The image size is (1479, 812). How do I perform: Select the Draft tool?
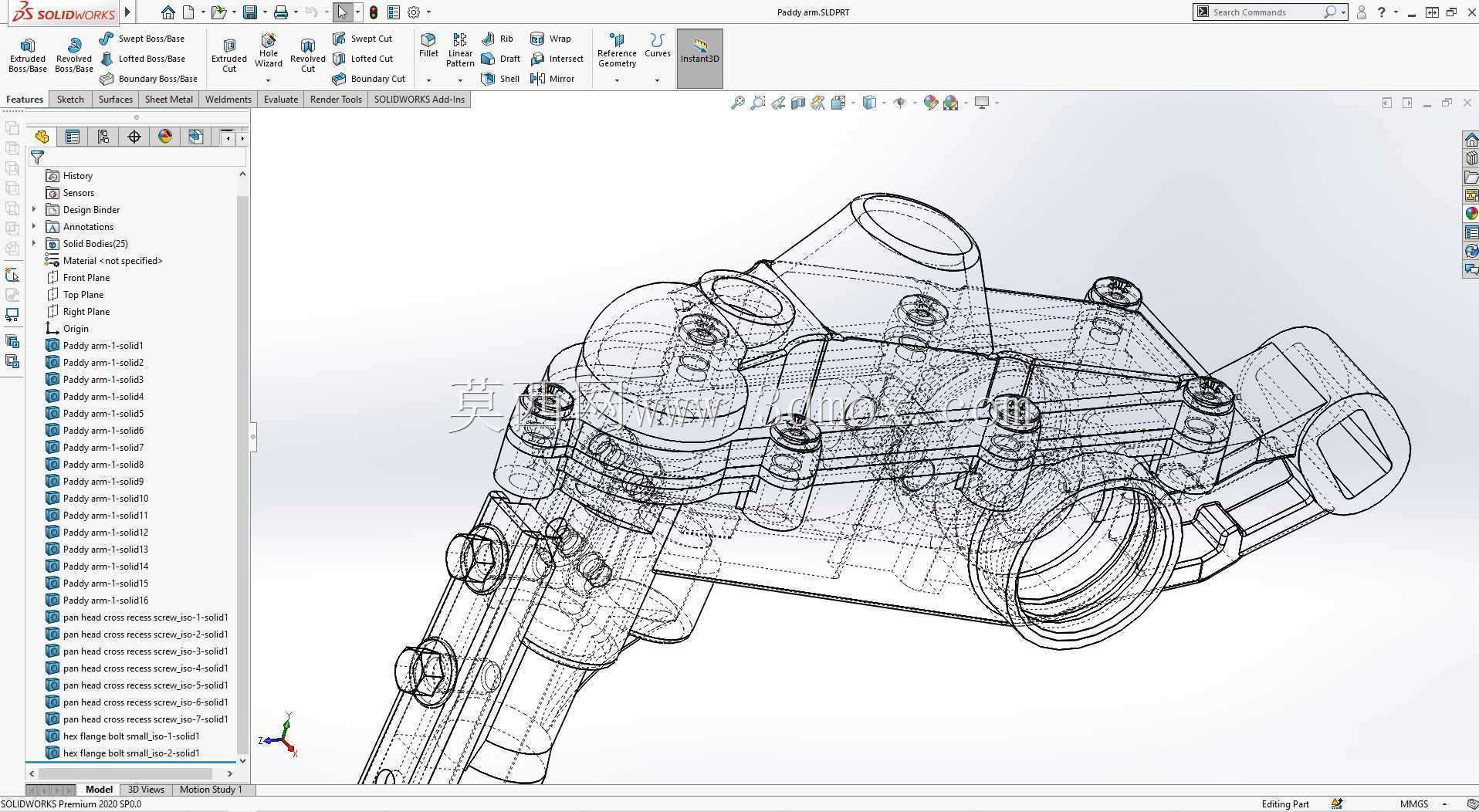click(x=500, y=59)
